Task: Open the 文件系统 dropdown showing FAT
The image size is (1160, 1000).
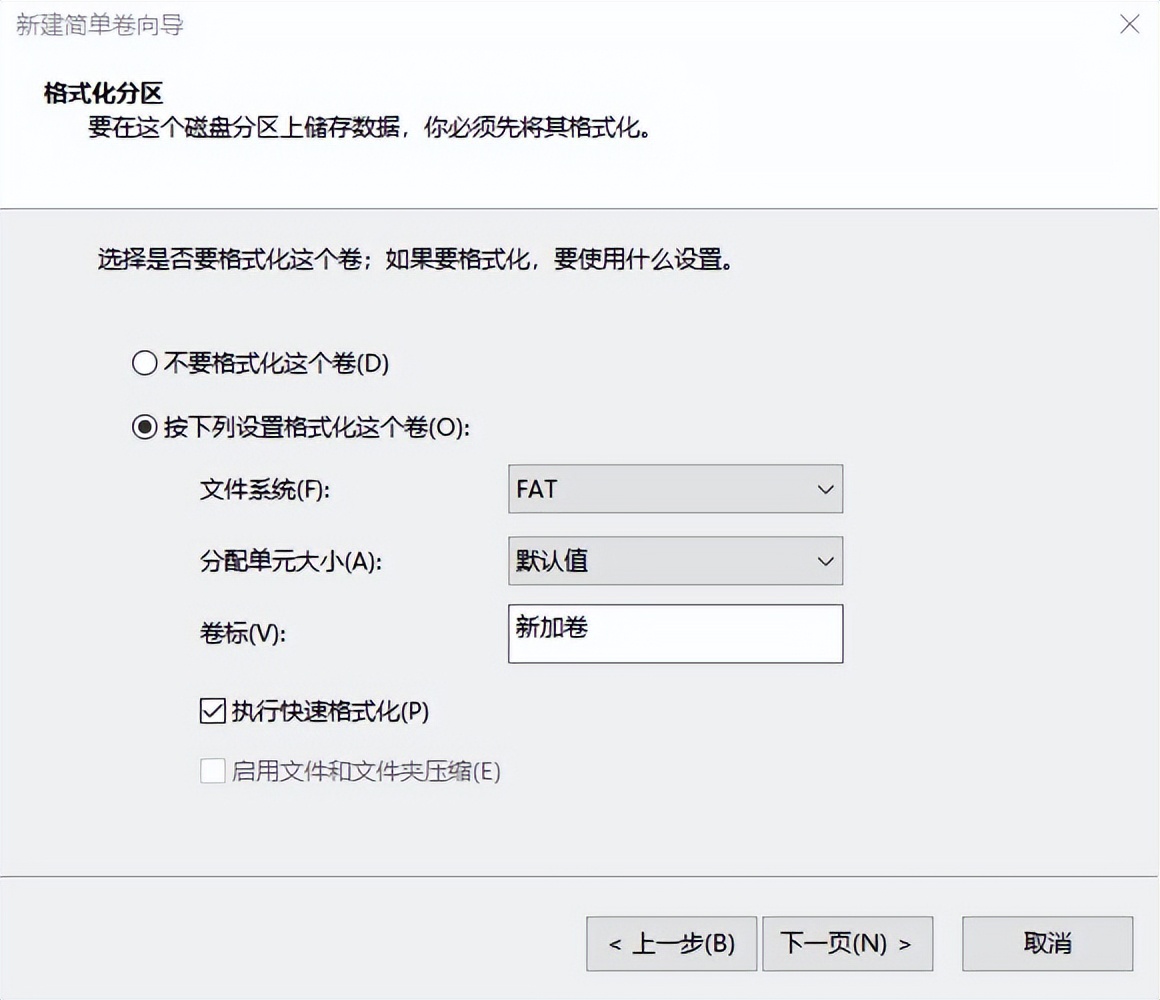Action: [x=676, y=489]
